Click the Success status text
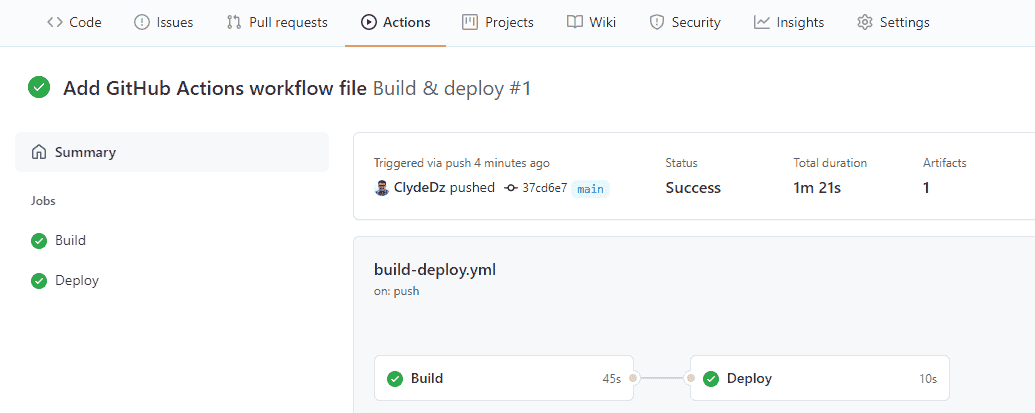Image resolution: width=1035 pixels, height=413 pixels. click(x=693, y=188)
